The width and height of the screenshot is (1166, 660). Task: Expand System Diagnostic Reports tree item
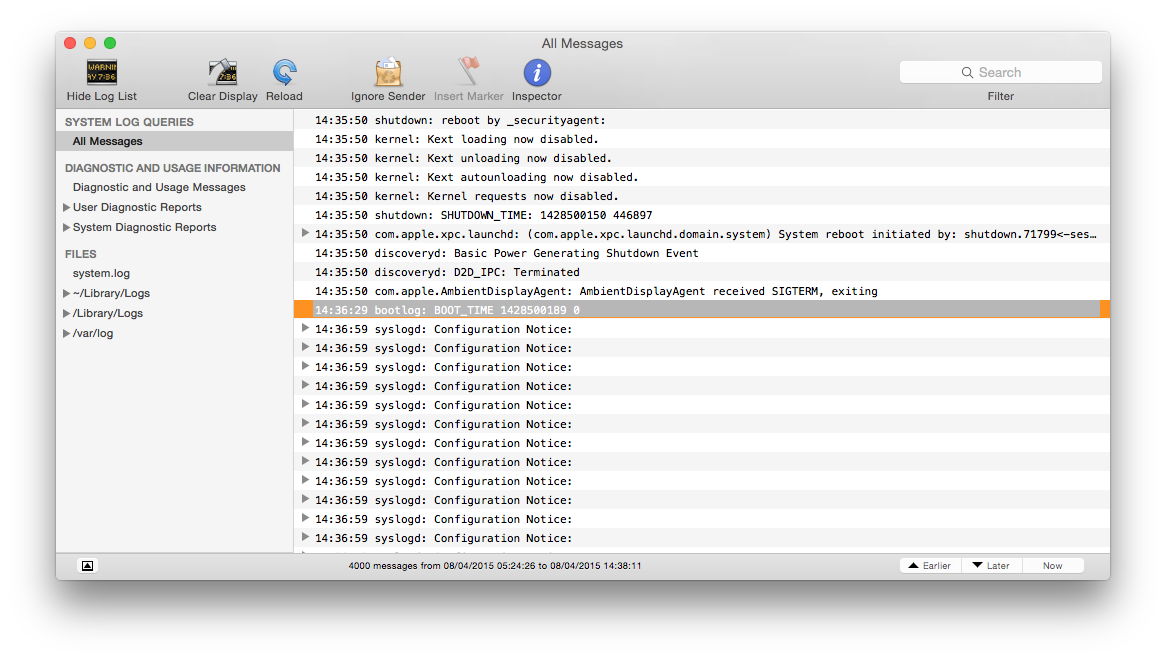(67, 228)
